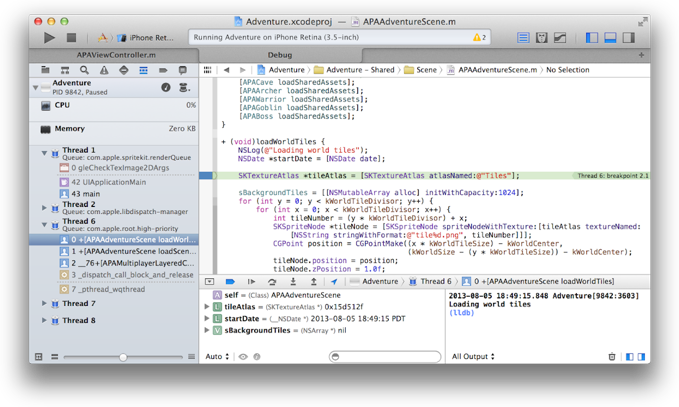Click the Run (play) button
This screenshot has height=407, width=679.
click(x=49, y=38)
